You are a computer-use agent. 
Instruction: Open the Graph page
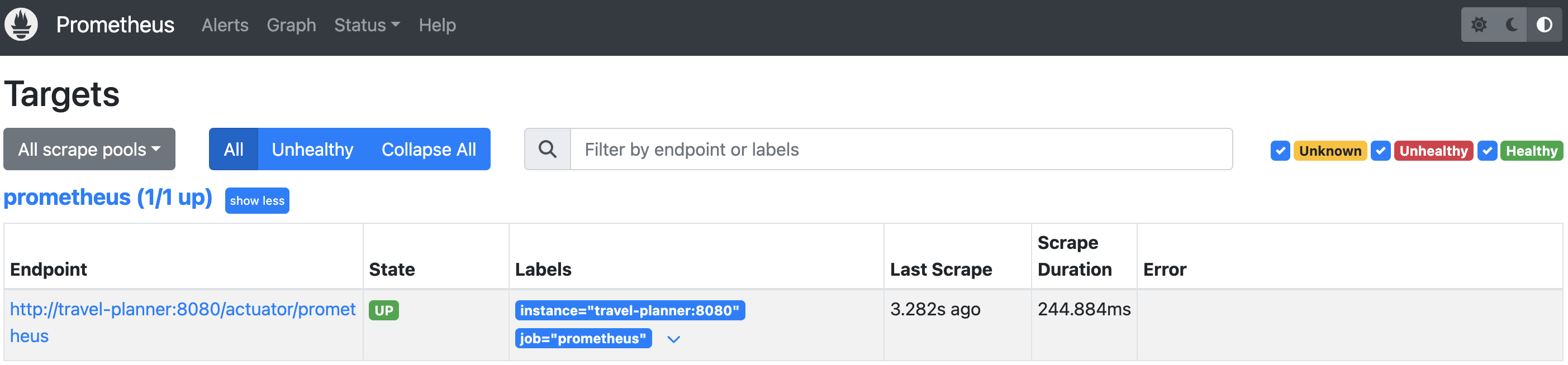291,25
